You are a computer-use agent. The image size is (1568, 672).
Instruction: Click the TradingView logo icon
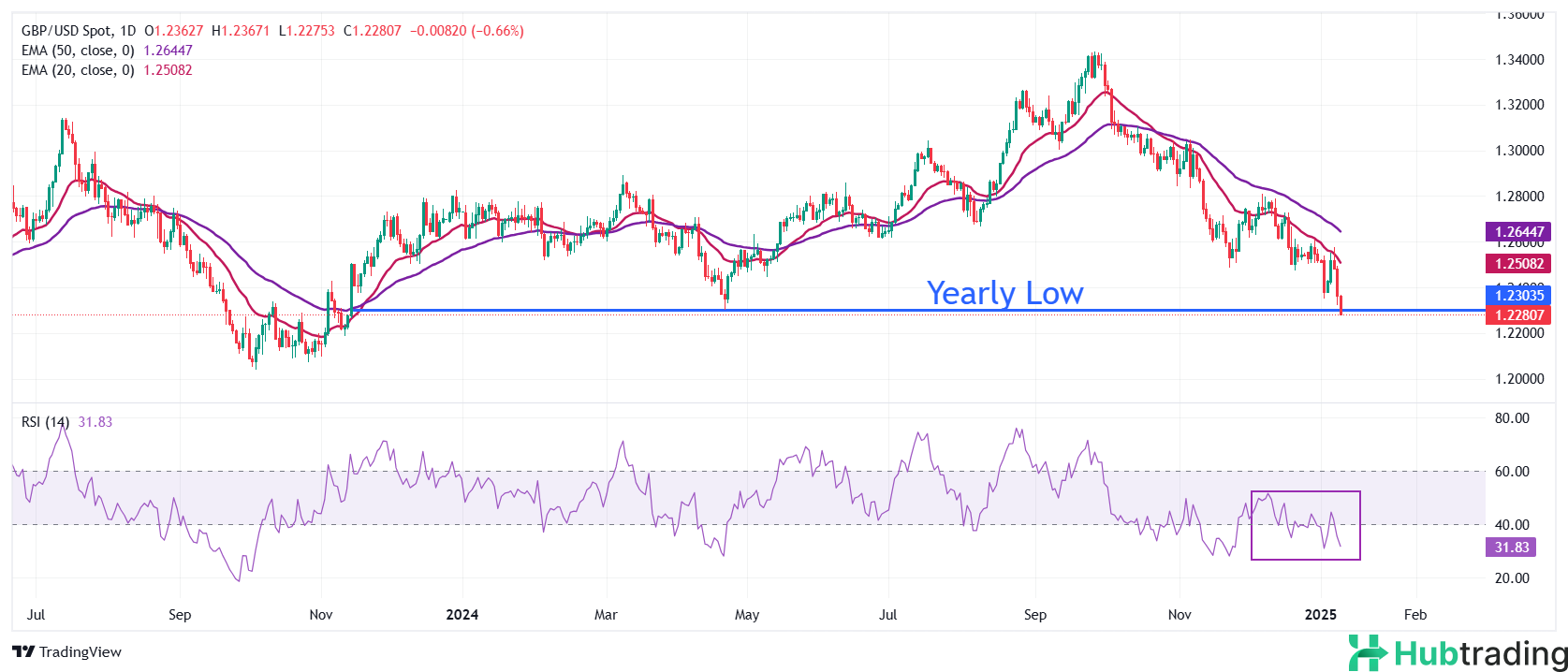click(x=23, y=652)
